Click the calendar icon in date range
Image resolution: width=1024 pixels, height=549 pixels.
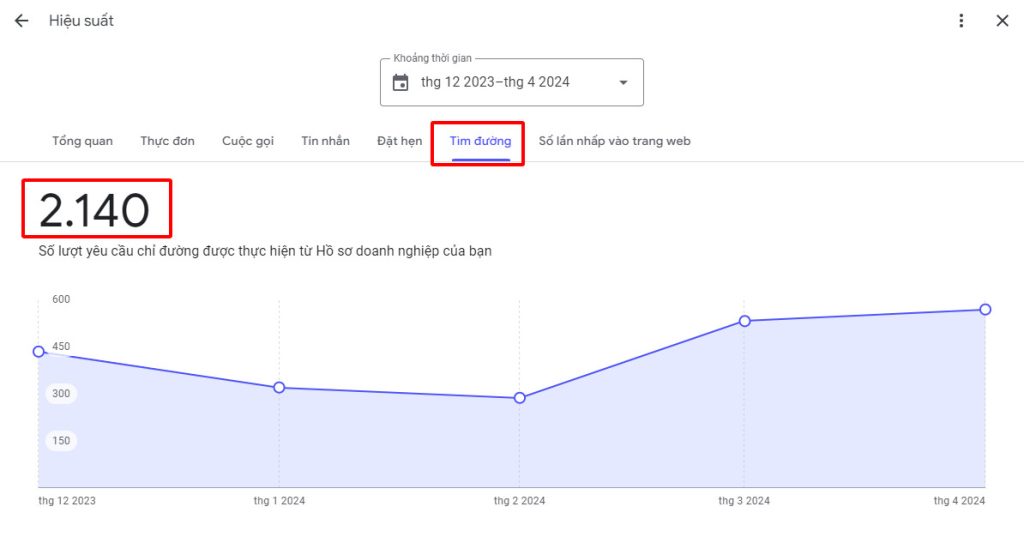click(x=401, y=83)
